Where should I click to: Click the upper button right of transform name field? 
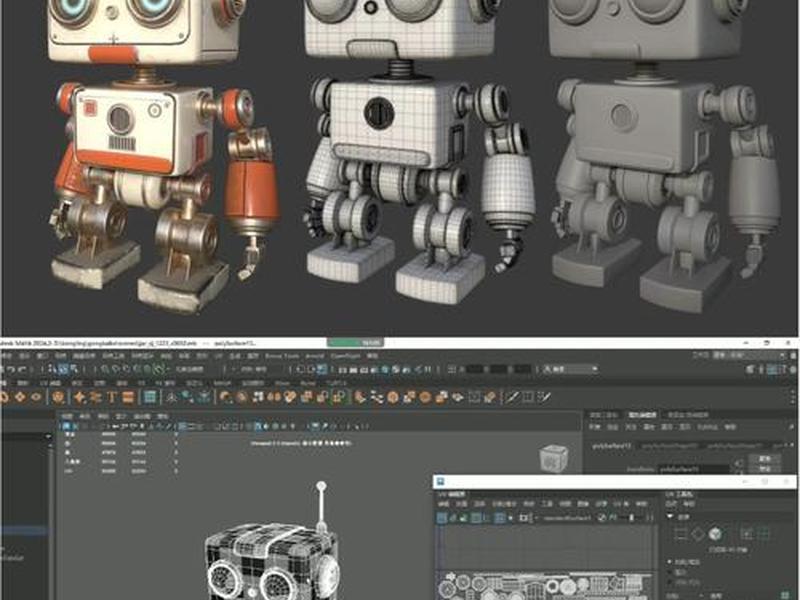click(765, 459)
